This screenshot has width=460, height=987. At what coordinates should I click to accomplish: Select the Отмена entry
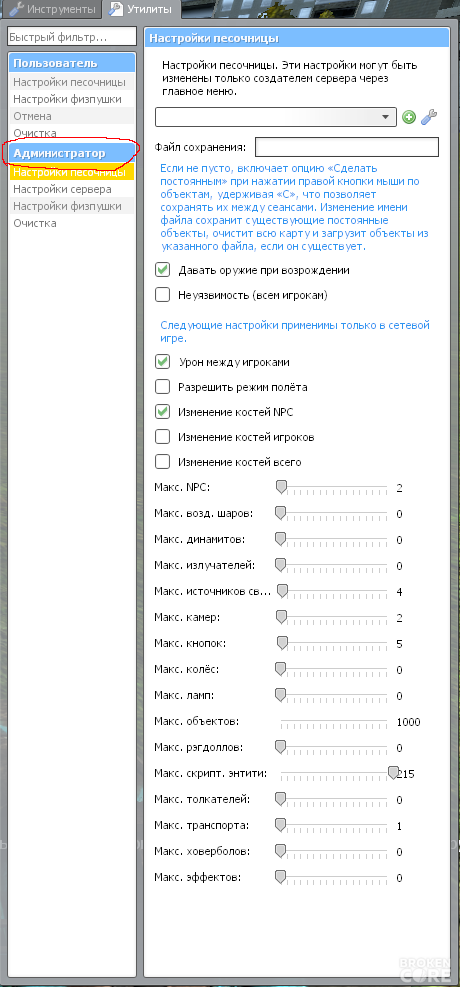(72, 116)
